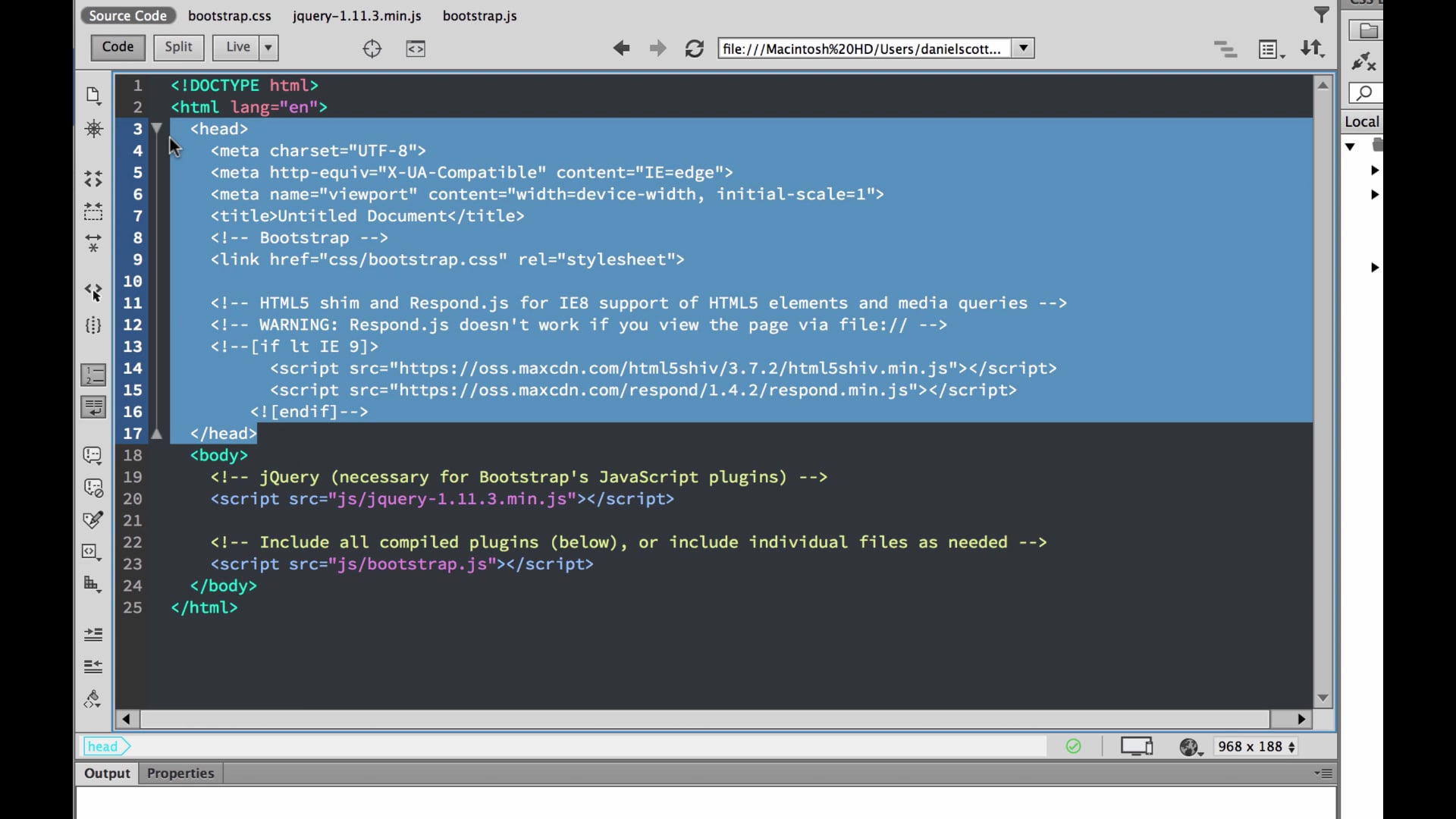
Task: Click the connect plug icon in the right panel
Action: point(1363,61)
